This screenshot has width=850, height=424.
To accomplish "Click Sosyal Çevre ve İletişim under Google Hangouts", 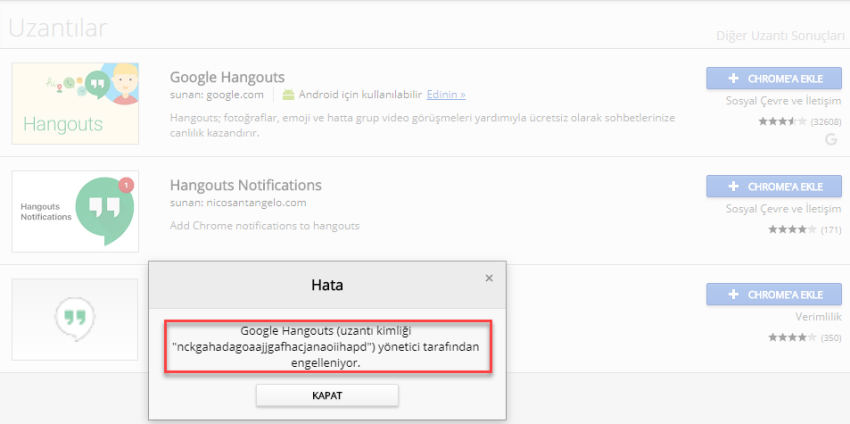I will click(x=783, y=101).
